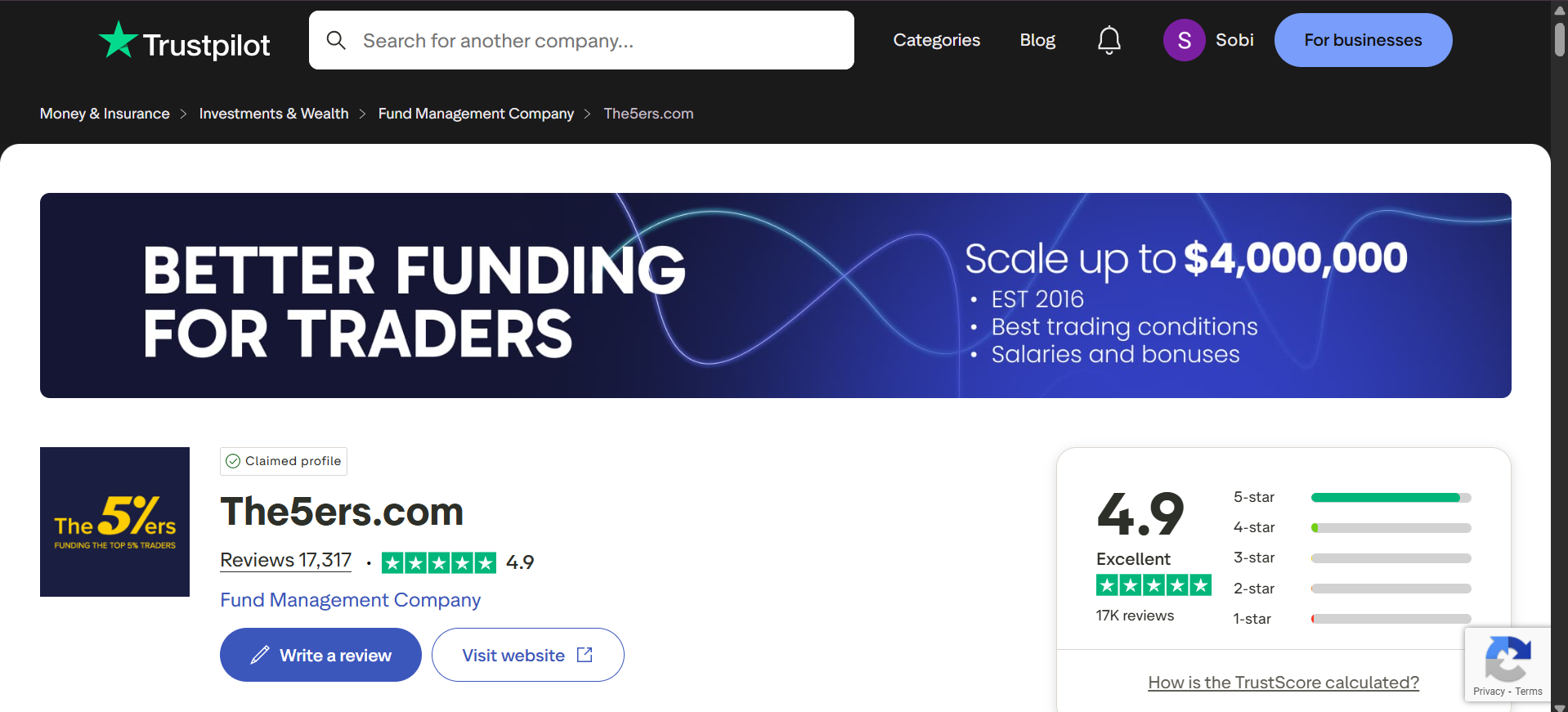Click the Write a review button

click(x=320, y=654)
